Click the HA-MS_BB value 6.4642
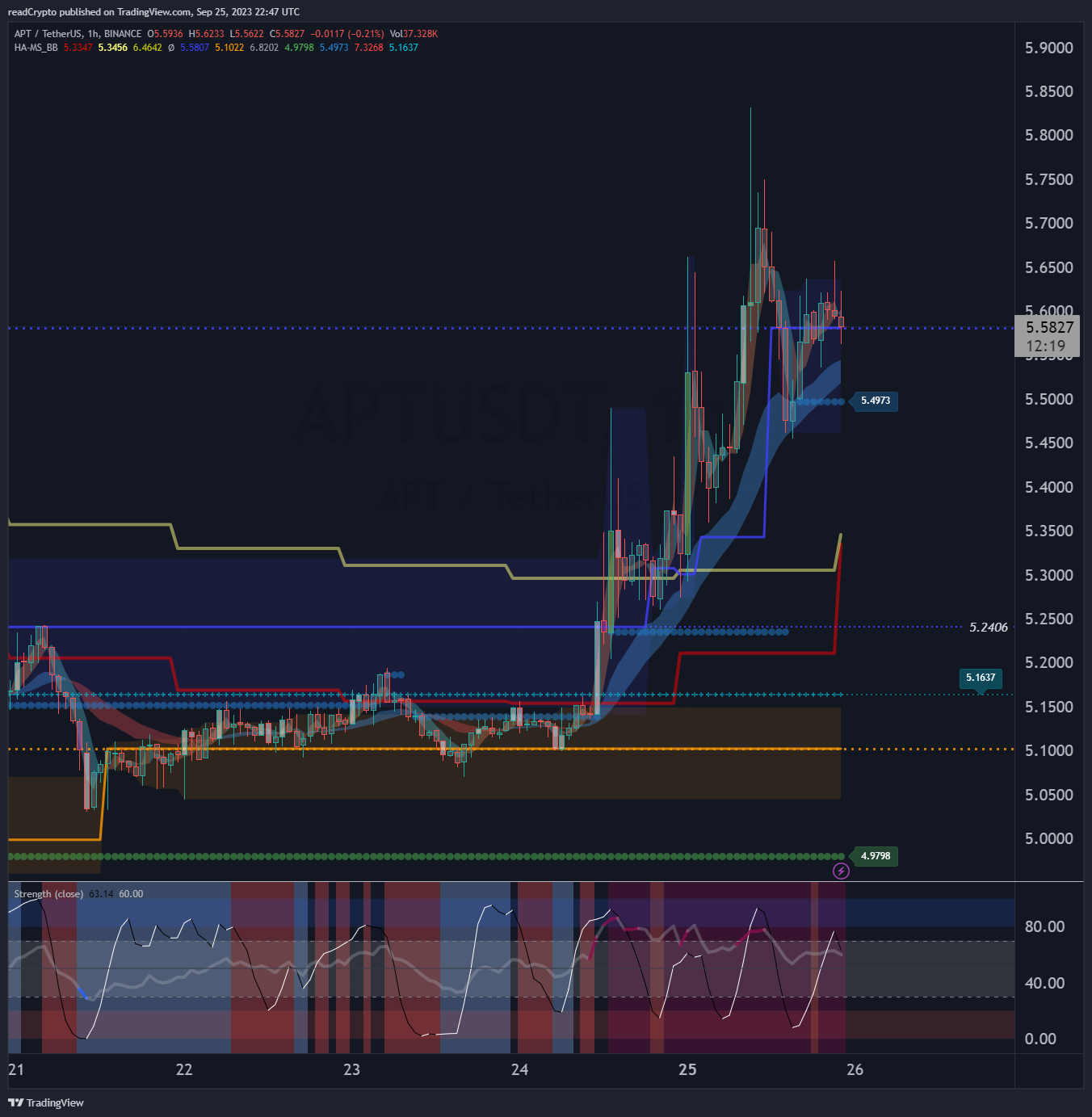The width and height of the screenshot is (1092, 1117). pos(148,48)
